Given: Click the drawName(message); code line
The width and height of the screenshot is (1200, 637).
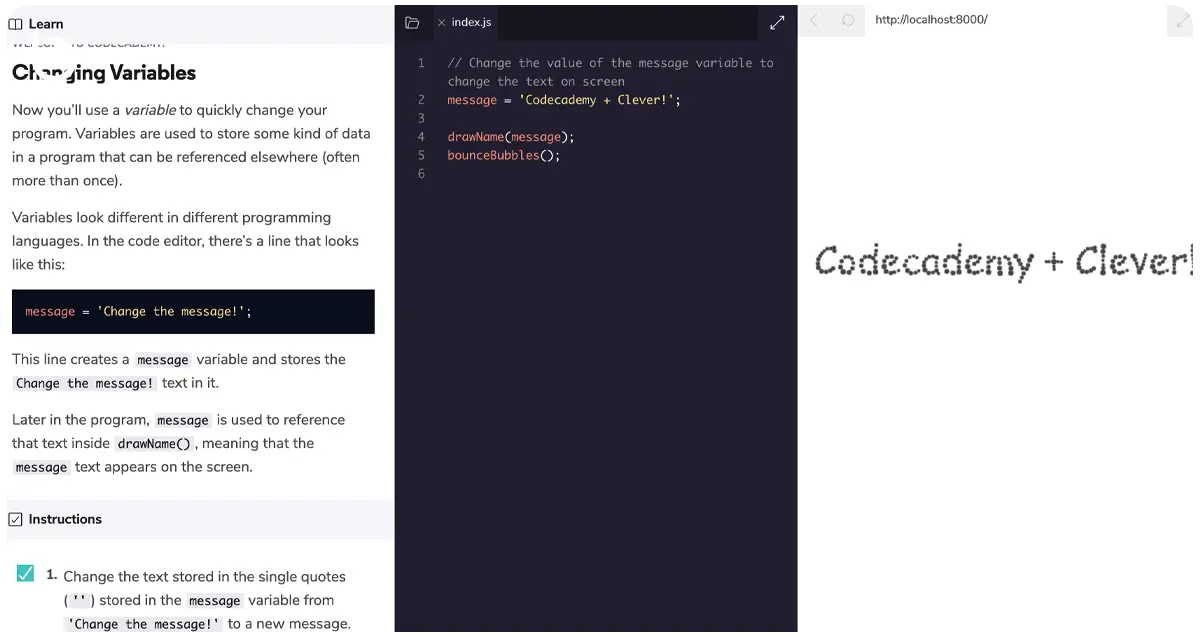Looking at the screenshot, I should pos(511,137).
